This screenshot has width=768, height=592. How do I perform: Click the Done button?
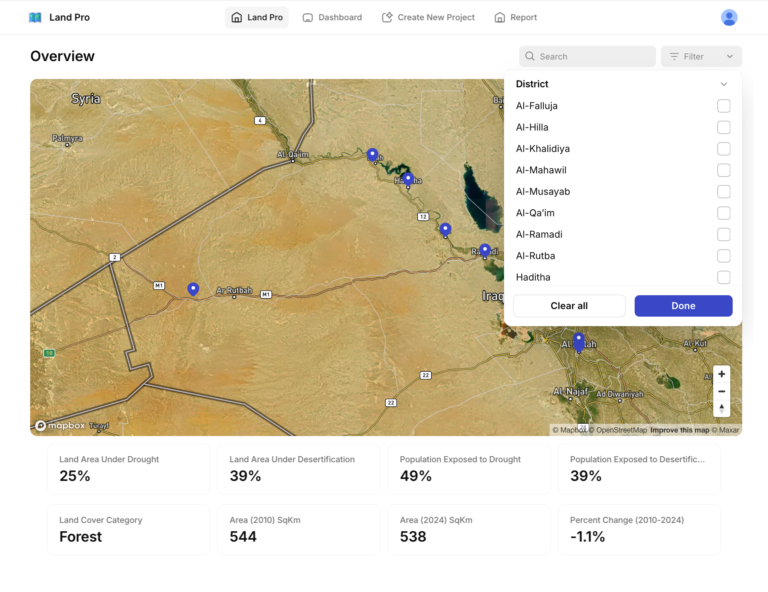coord(683,306)
